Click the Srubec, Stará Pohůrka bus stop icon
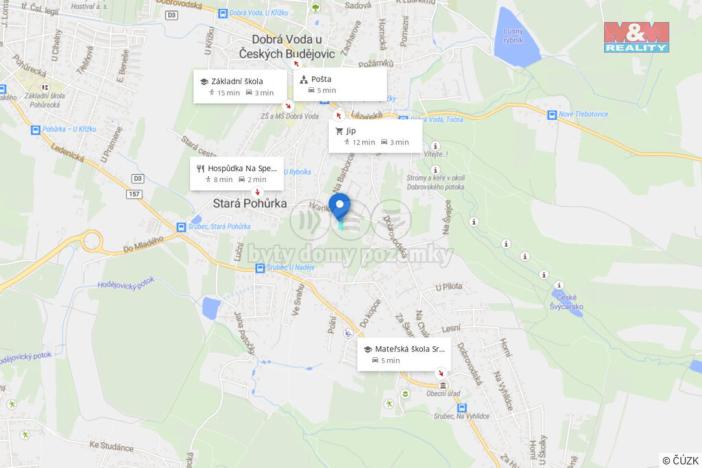This screenshot has height=468, width=702. tap(181, 227)
